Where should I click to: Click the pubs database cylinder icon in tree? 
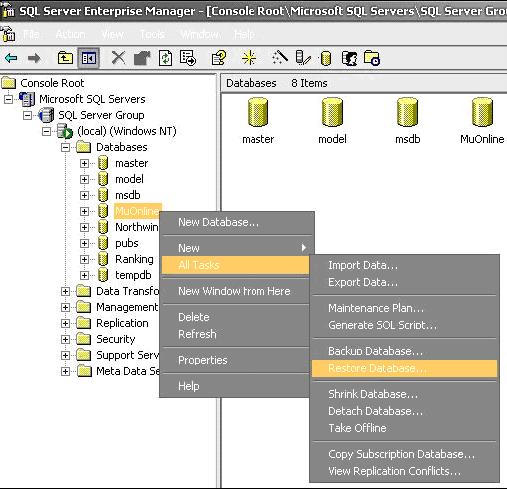coord(103,243)
